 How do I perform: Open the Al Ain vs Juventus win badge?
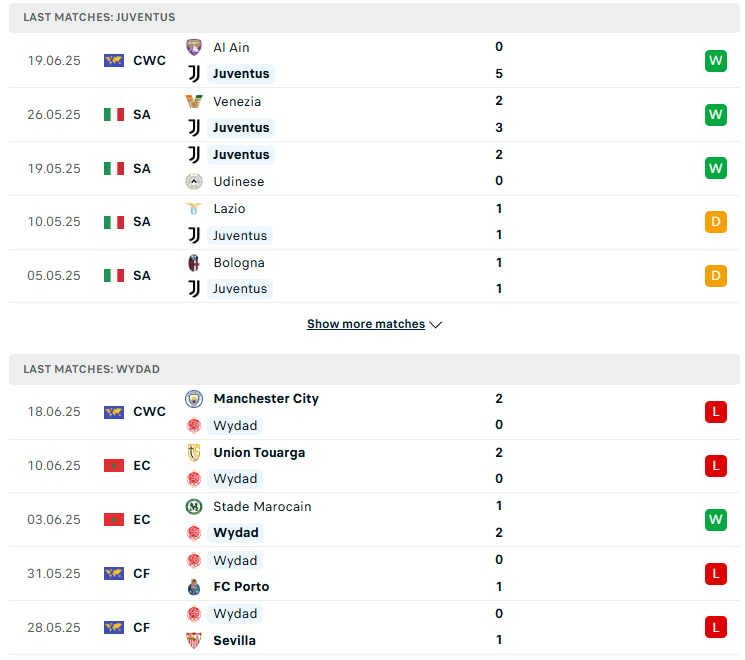coord(716,60)
